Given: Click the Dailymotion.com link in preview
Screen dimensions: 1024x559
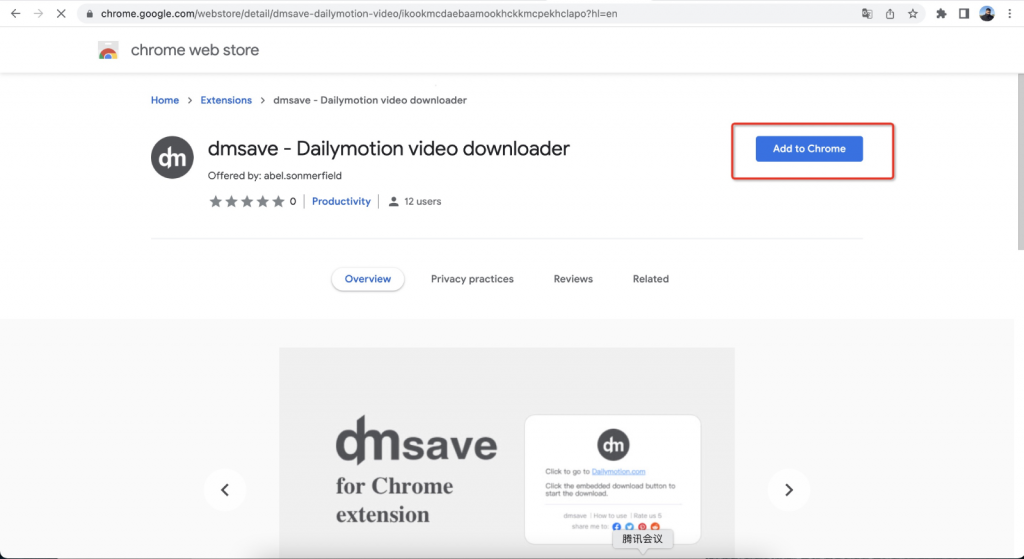Looking at the screenshot, I should (x=618, y=471).
